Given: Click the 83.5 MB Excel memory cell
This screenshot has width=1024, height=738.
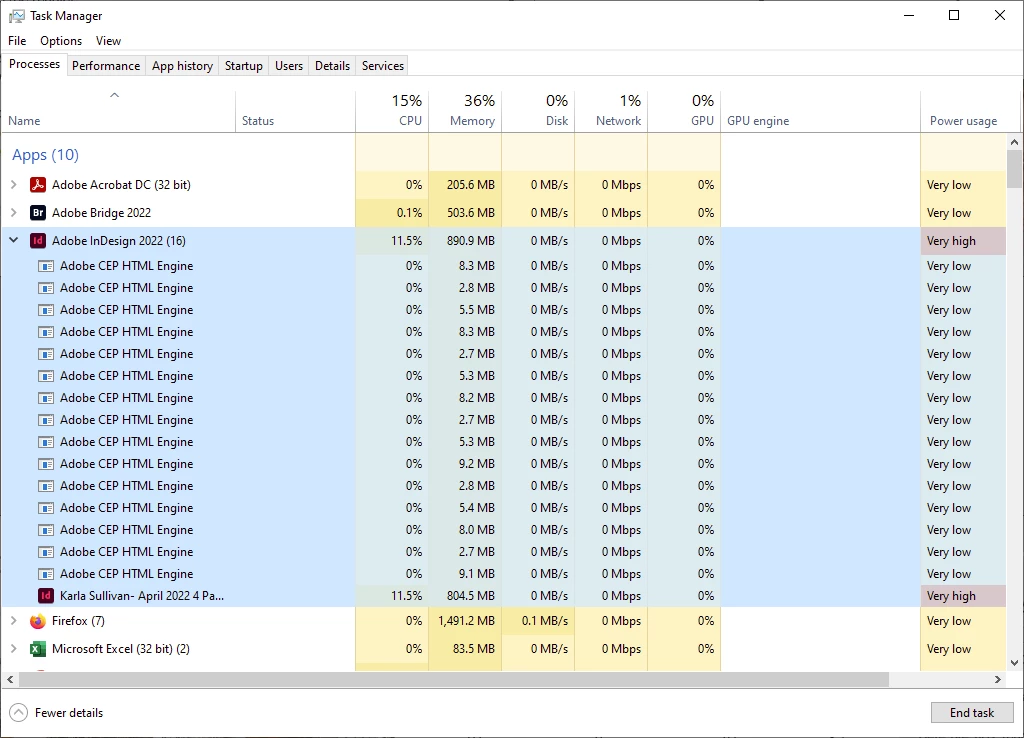Looking at the screenshot, I should click(x=466, y=649).
